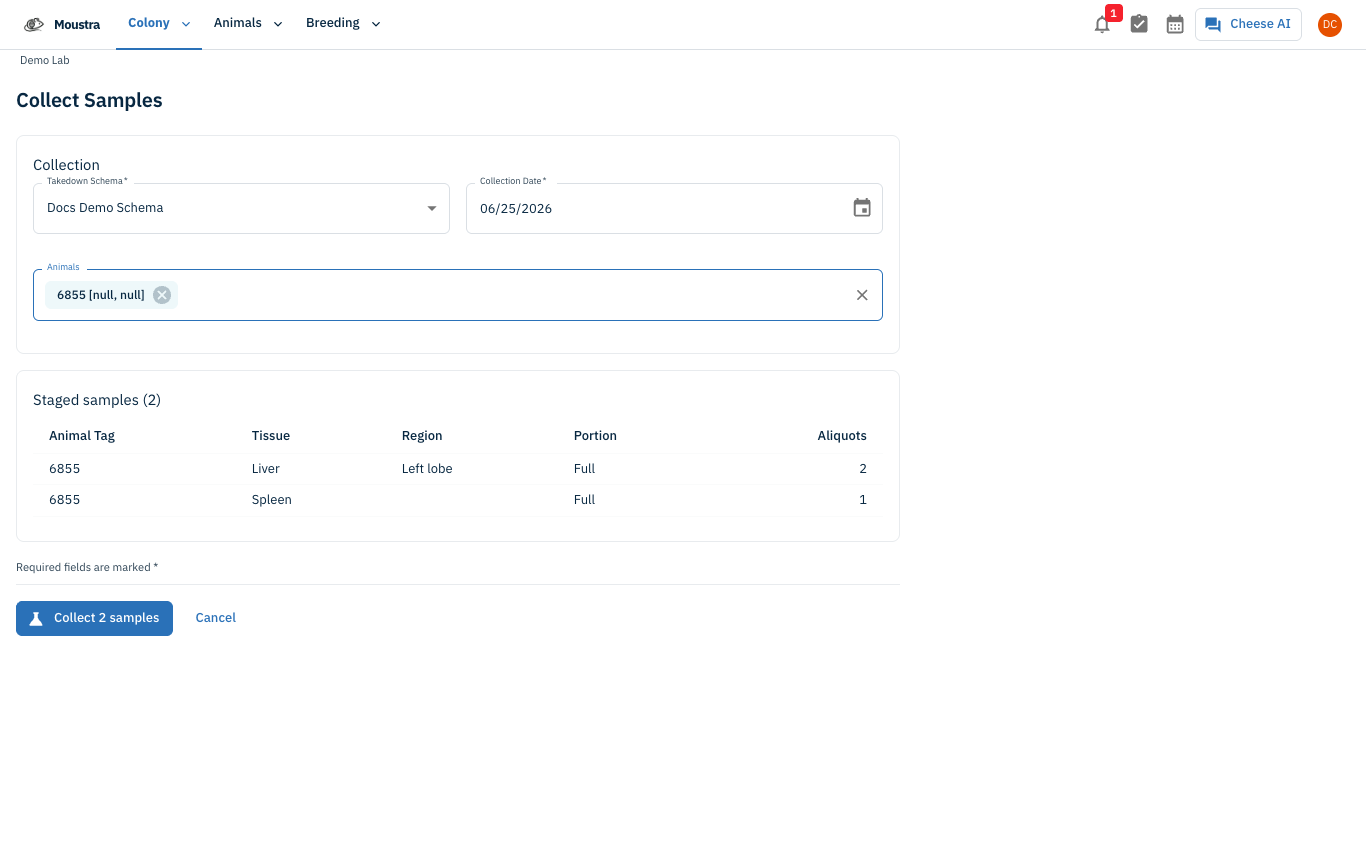The width and height of the screenshot is (1366, 854).
Task: Select the Spleen tissue cell
Action: point(272,500)
